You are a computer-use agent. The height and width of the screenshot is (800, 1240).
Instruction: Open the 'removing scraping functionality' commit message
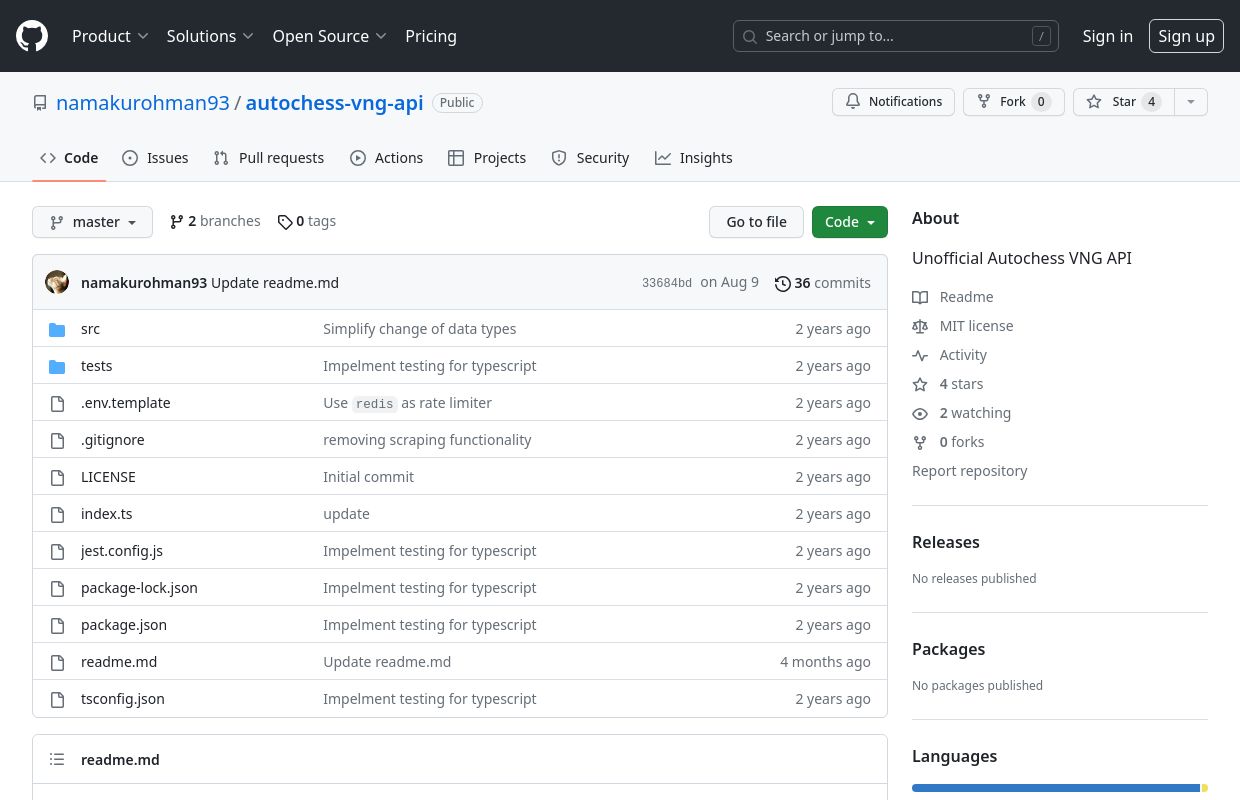coord(427,440)
